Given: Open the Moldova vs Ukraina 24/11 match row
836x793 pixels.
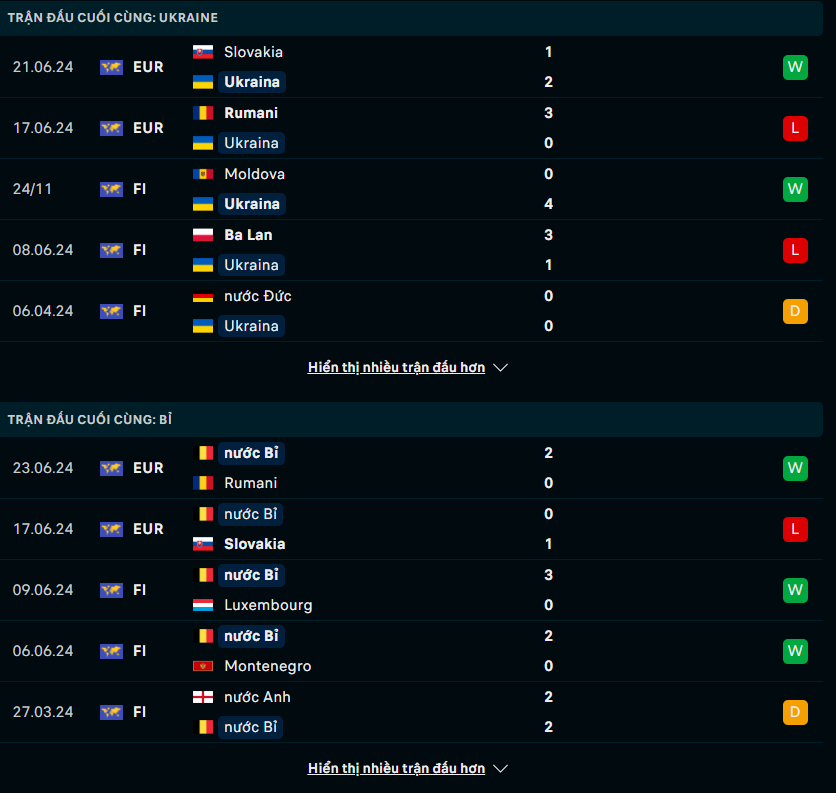Looking at the screenshot, I should click(411, 189).
